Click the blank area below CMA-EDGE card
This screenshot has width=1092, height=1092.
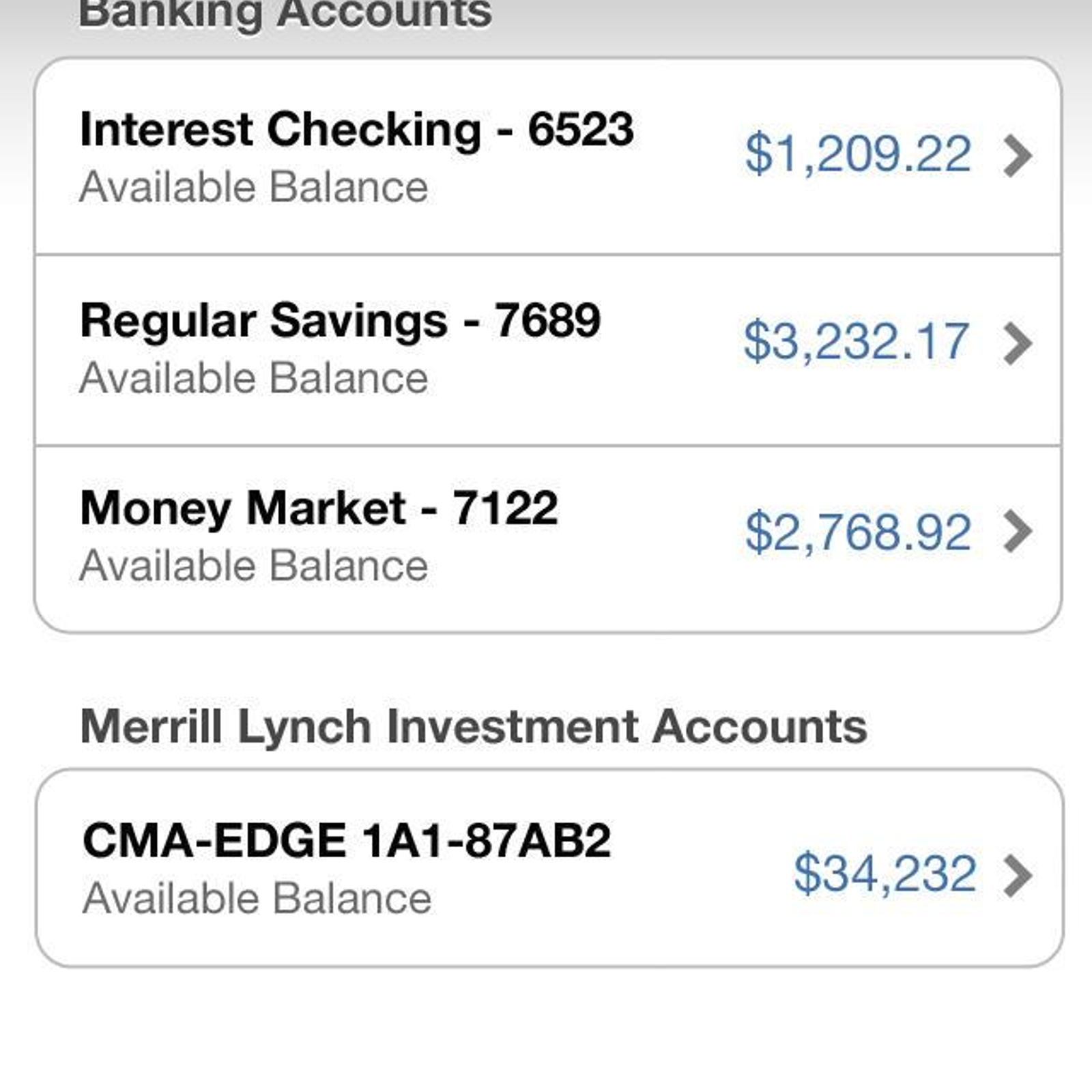(x=546, y=1031)
